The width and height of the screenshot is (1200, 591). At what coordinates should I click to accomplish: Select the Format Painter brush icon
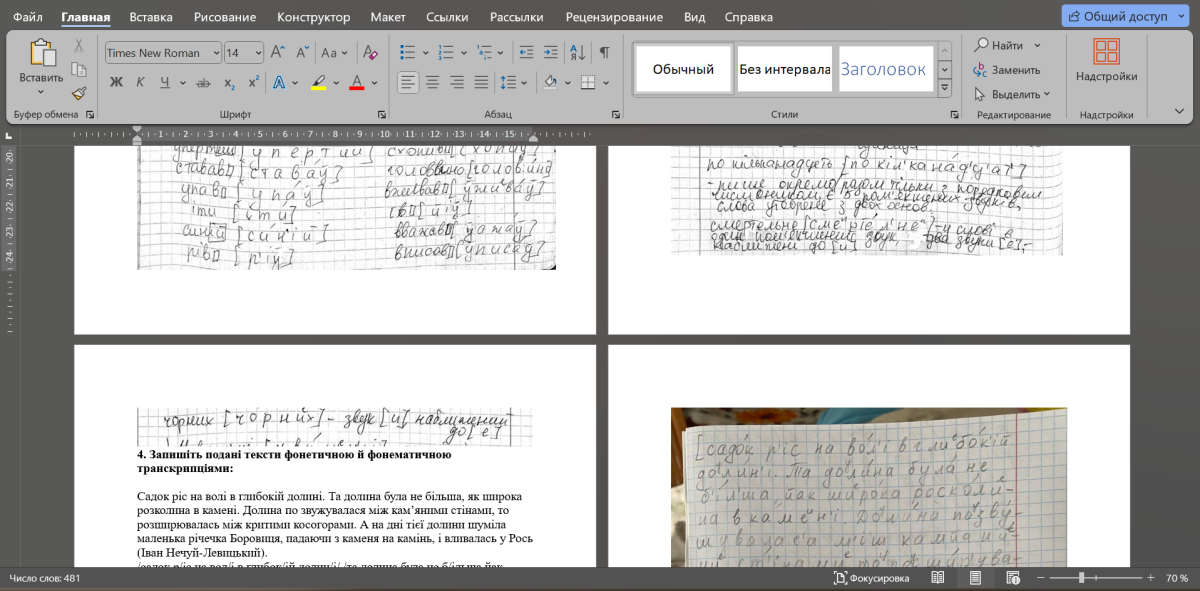click(79, 93)
